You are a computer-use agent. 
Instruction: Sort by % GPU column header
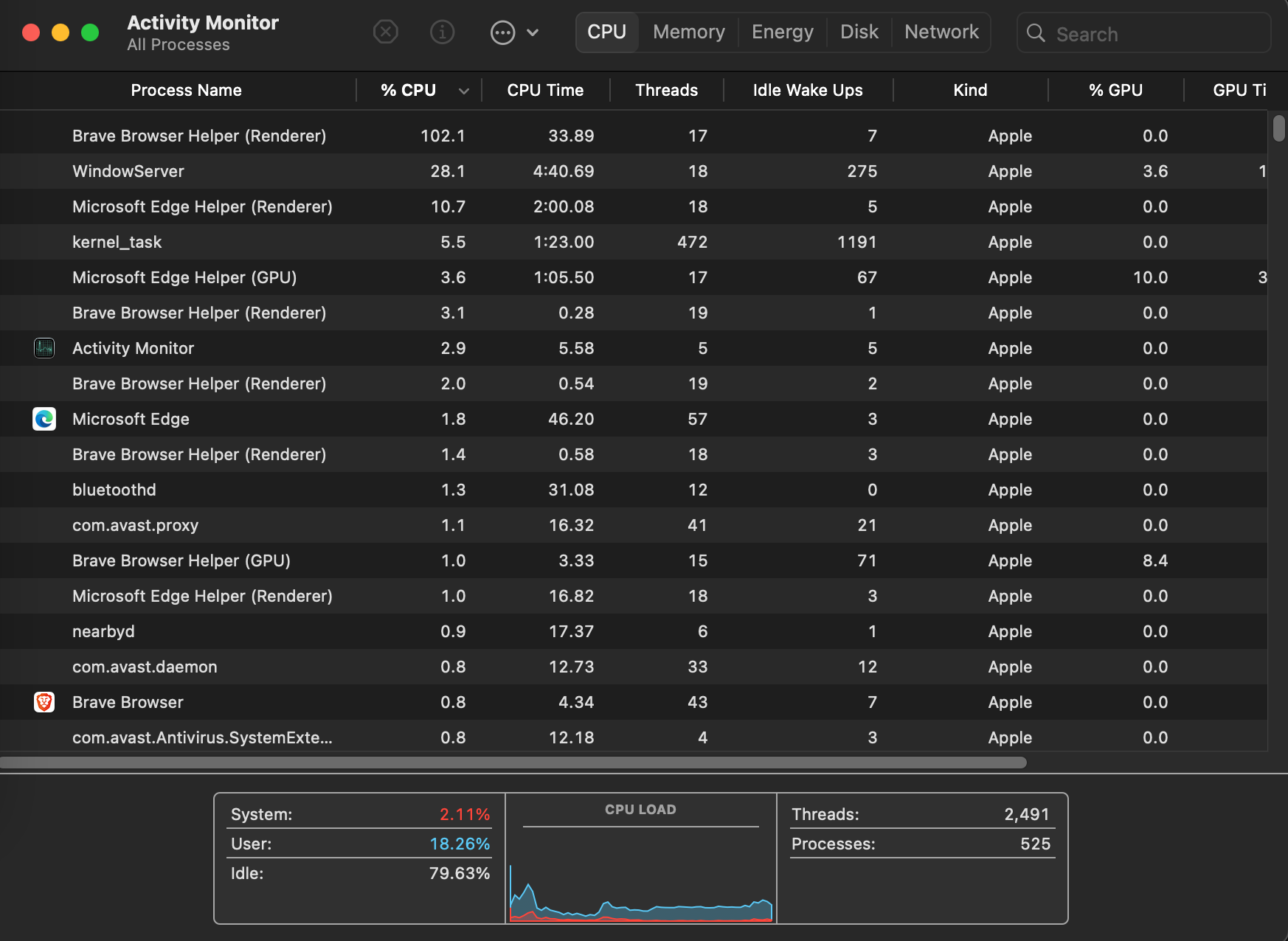(x=1115, y=90)
